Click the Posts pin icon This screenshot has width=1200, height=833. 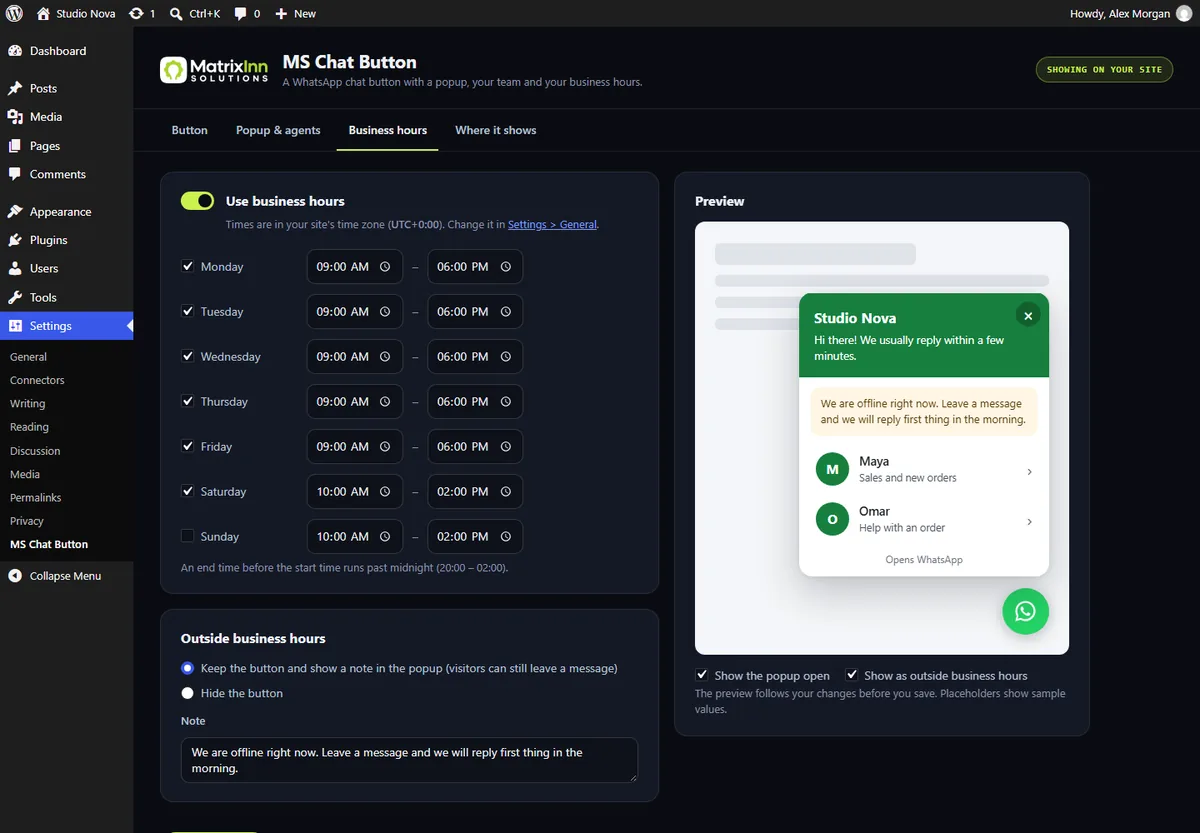15,88
